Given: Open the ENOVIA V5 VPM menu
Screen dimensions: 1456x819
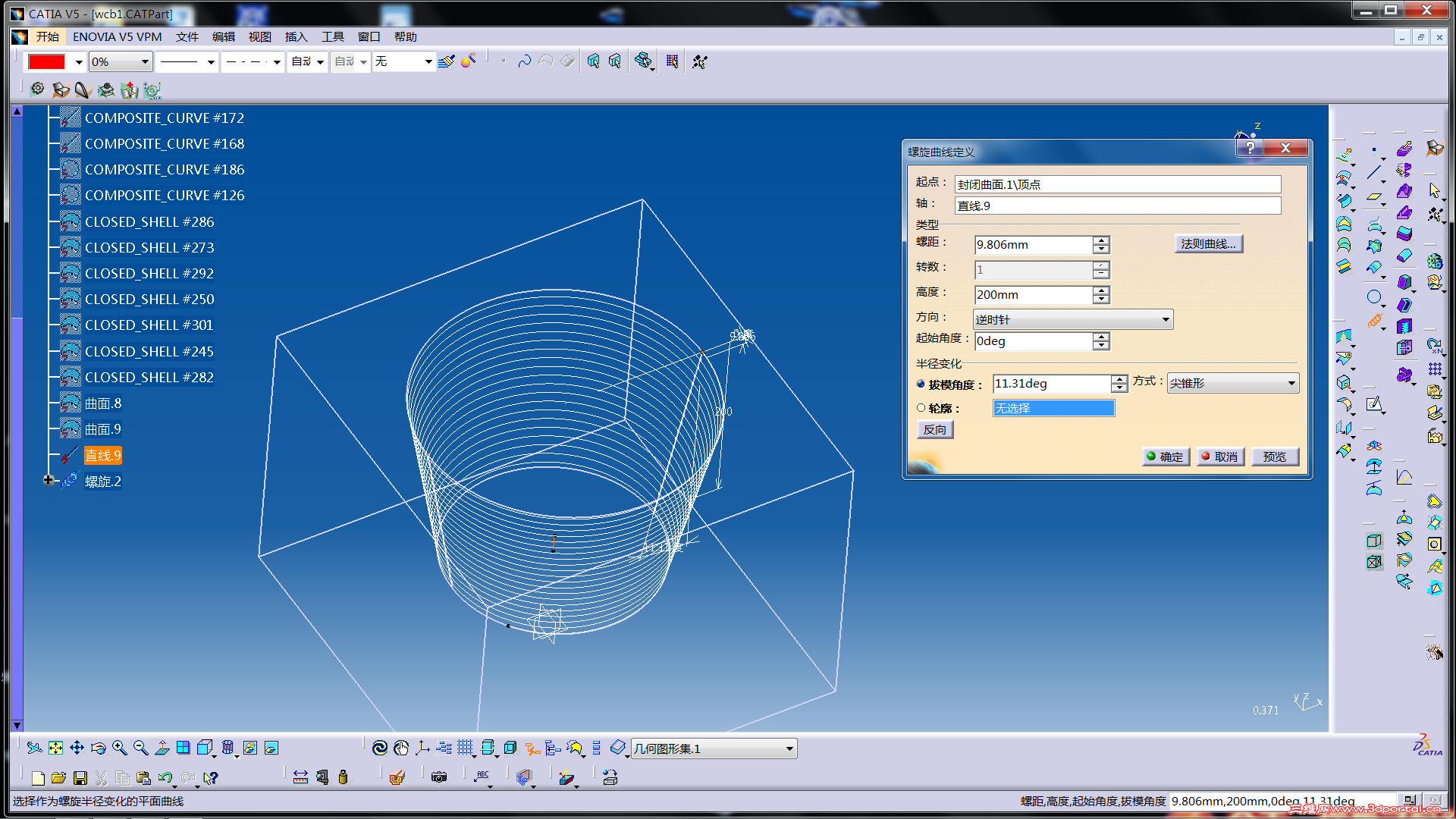Looking at the screenshot, I should pyautogui.click(x=118, y=36).
